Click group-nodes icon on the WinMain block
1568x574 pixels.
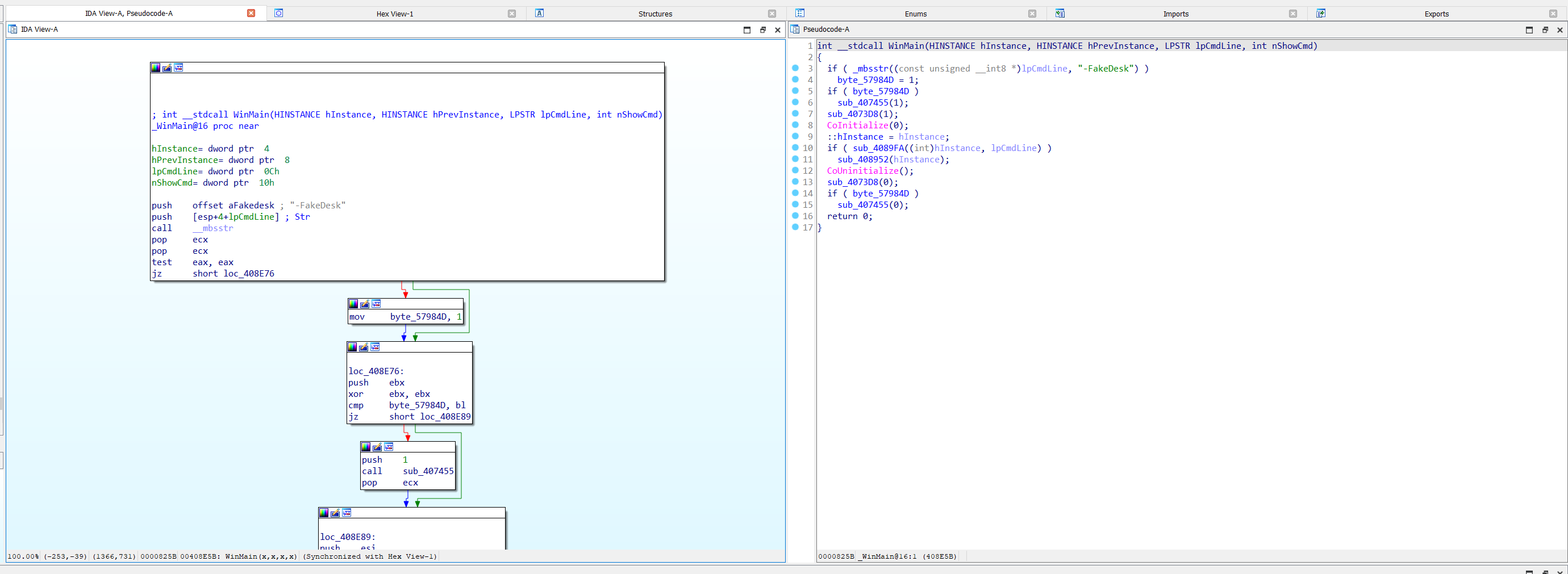[x=178, y=68]
